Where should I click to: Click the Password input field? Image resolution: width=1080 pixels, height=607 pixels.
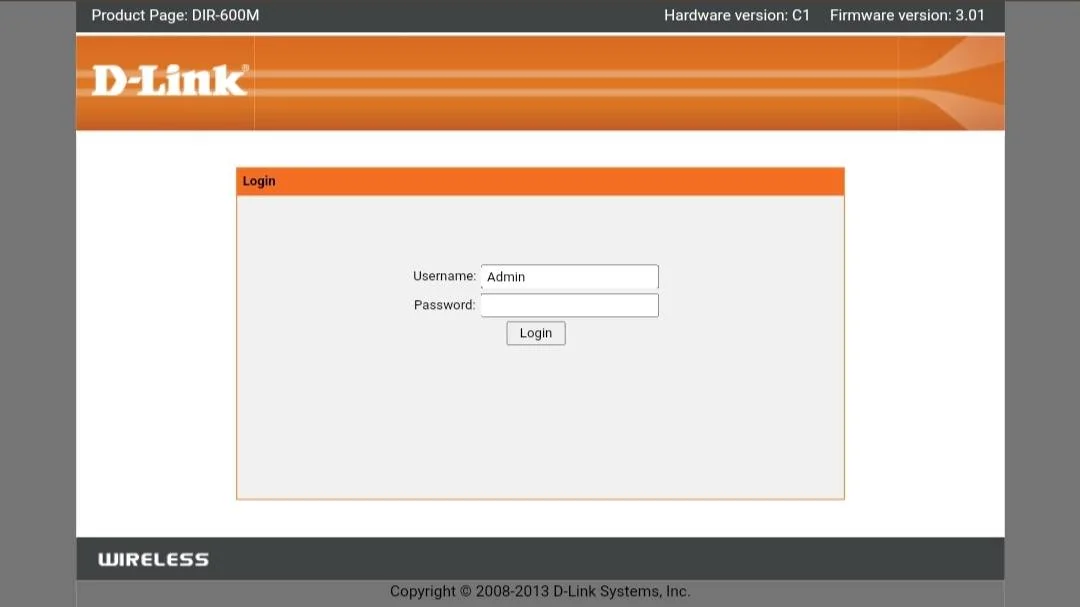click(x=570, y=305)
